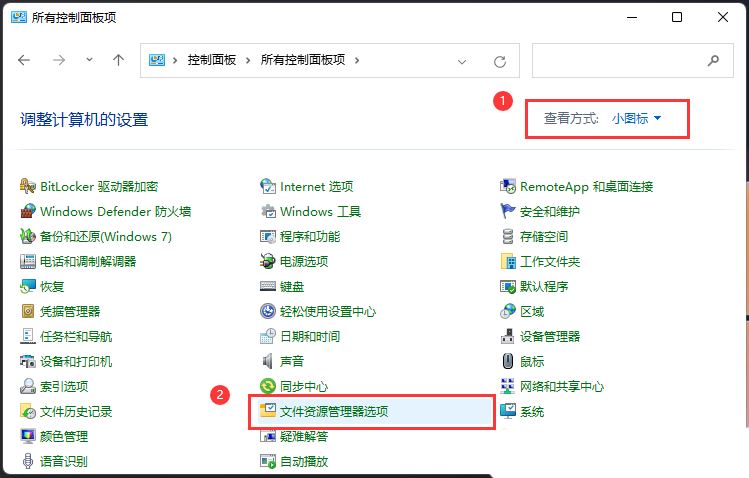The width and height of the screenshot is (749, 478).
Task: Expand the chevron after 所有控制面板项
Action: [x=357, y=60]
